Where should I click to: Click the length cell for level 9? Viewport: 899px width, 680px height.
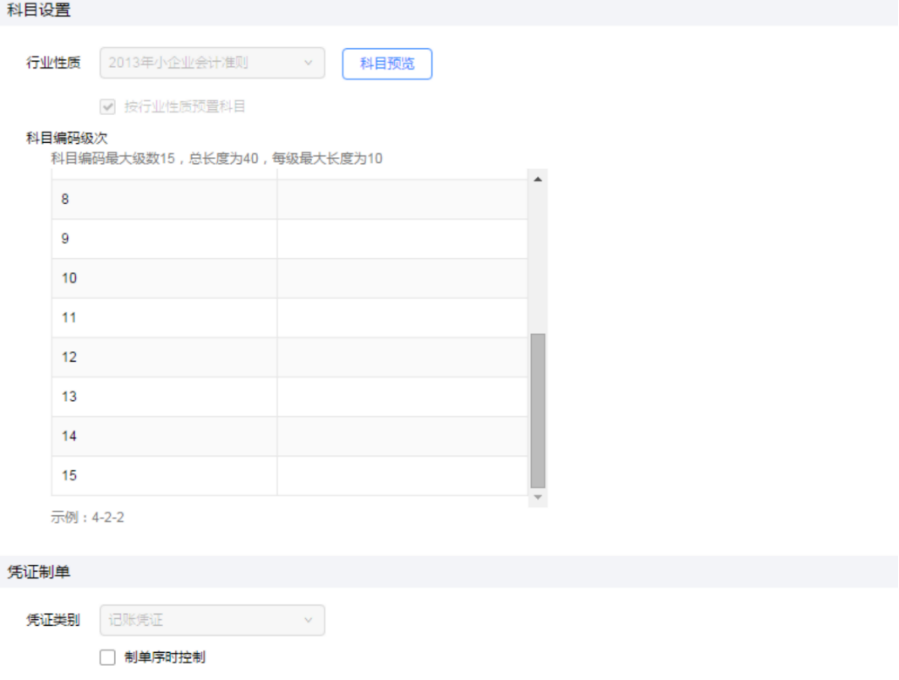coord(402,239)
